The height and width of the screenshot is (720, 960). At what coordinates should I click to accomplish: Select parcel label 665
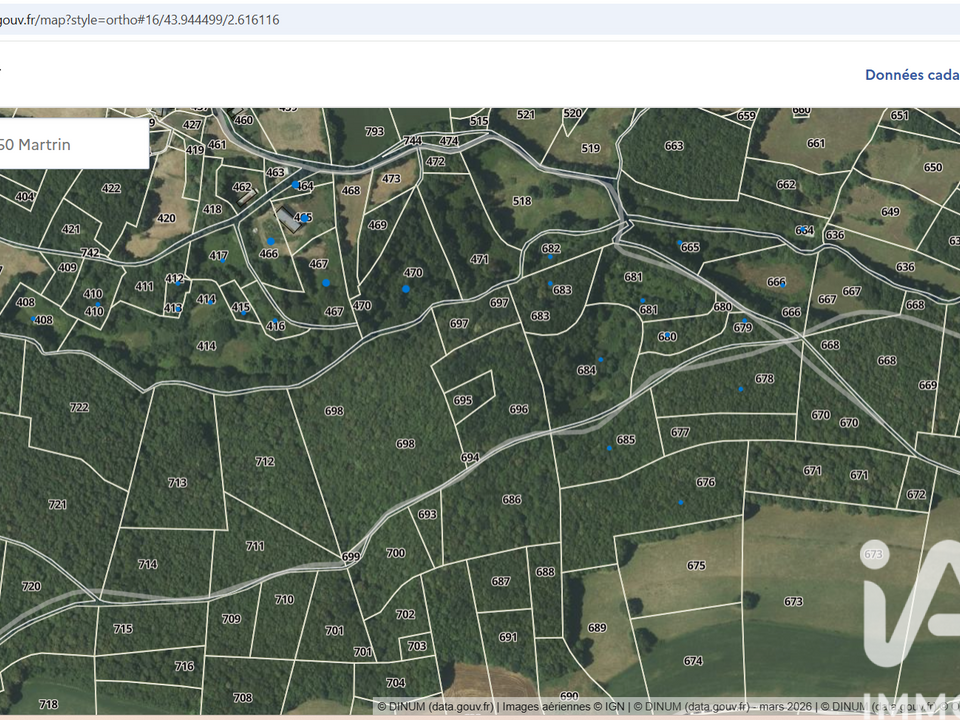click(x=690, y=247)
